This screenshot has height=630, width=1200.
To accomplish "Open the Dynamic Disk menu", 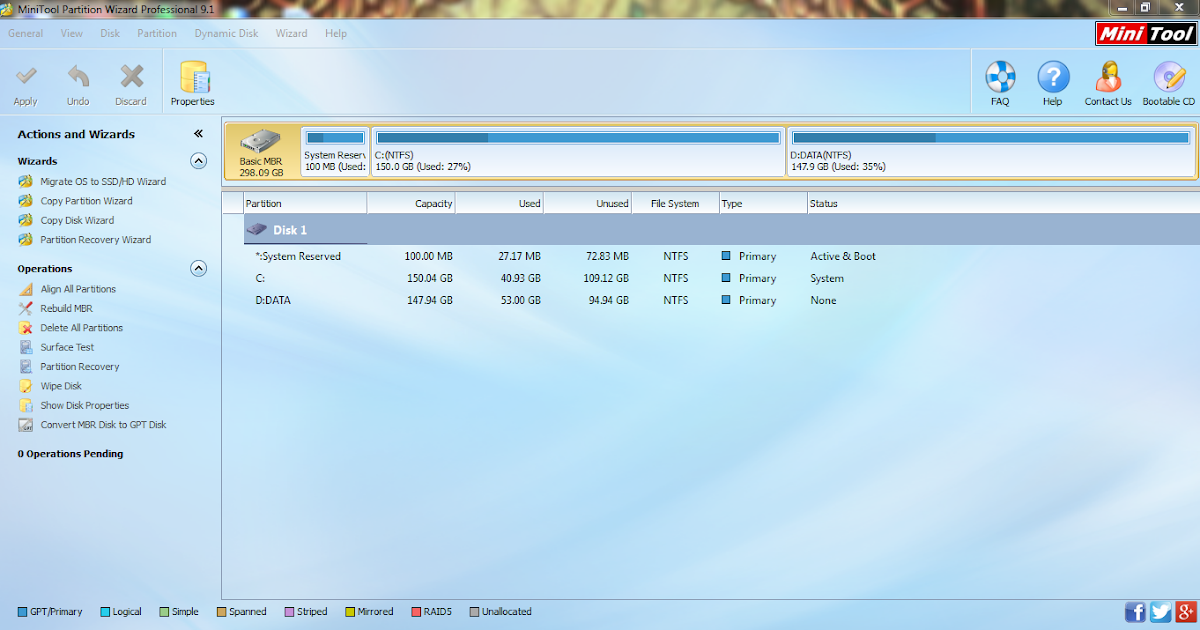I will 226,33.
